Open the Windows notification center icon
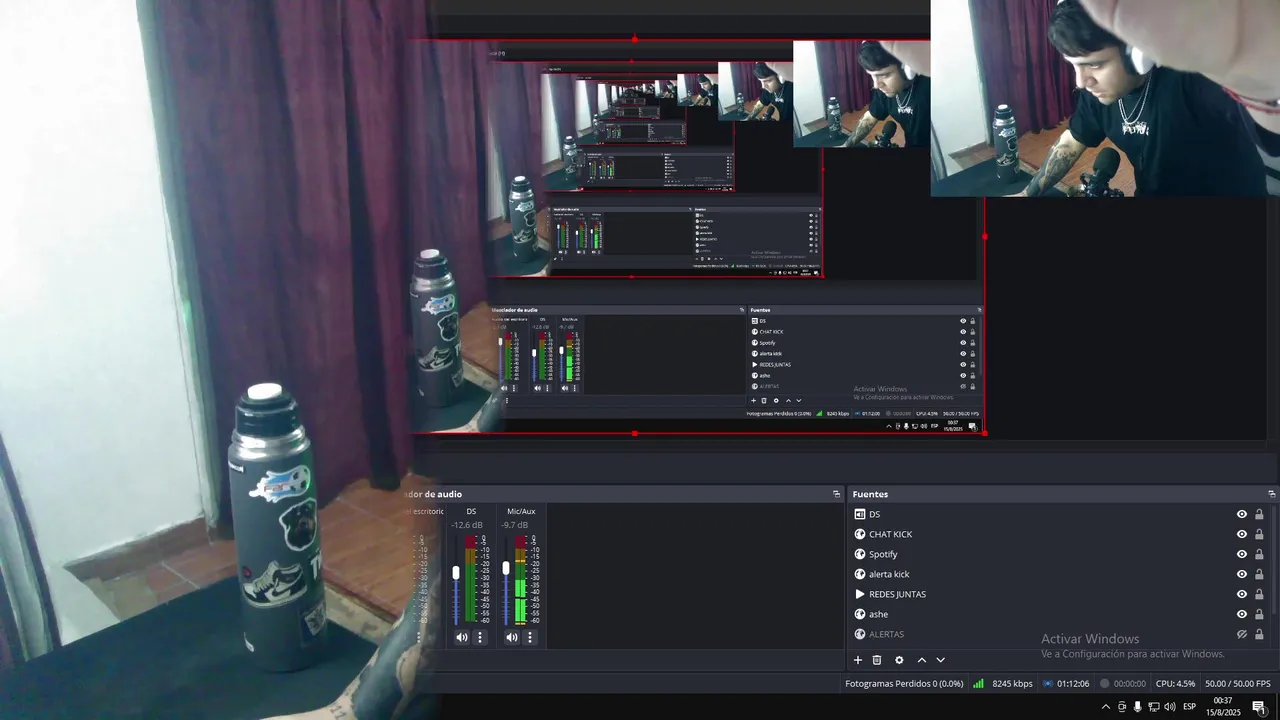Screen dimensions: 1280x720 coord(1259,707)
